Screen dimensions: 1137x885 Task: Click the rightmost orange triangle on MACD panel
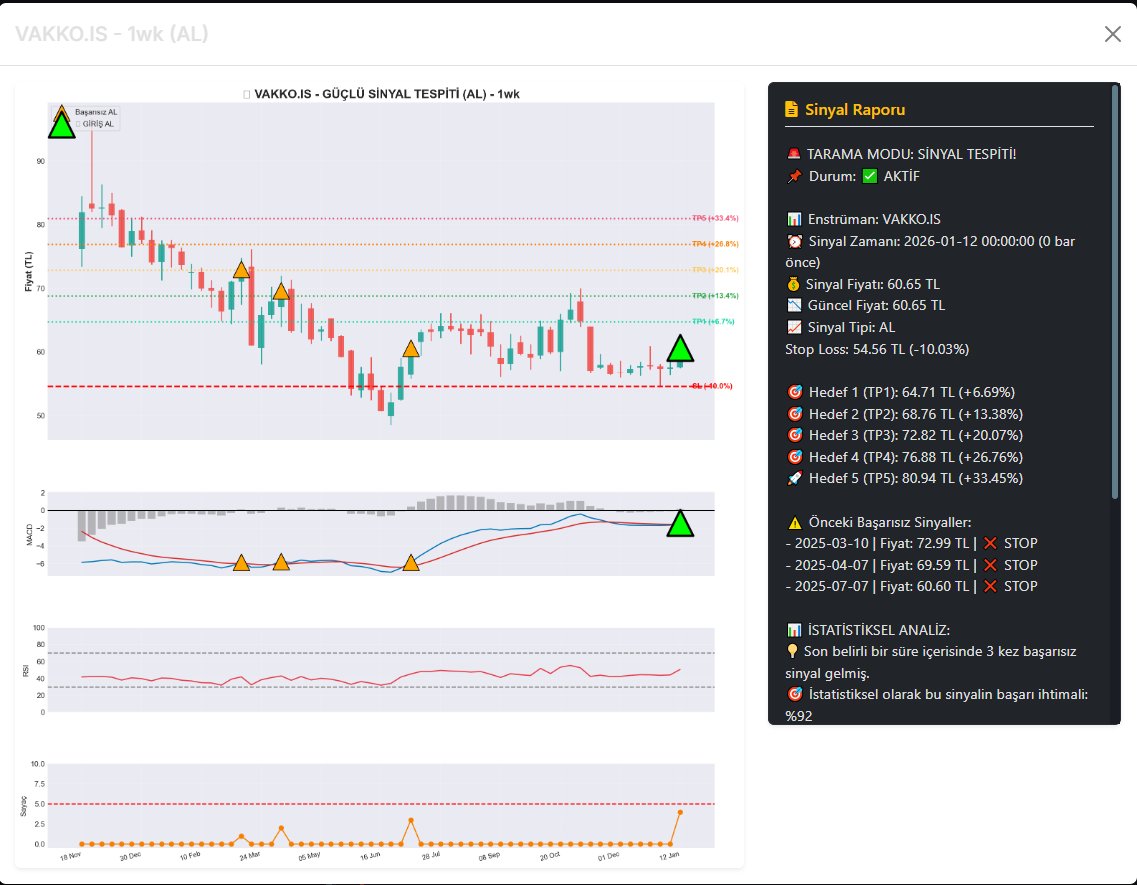click(410, 563)
